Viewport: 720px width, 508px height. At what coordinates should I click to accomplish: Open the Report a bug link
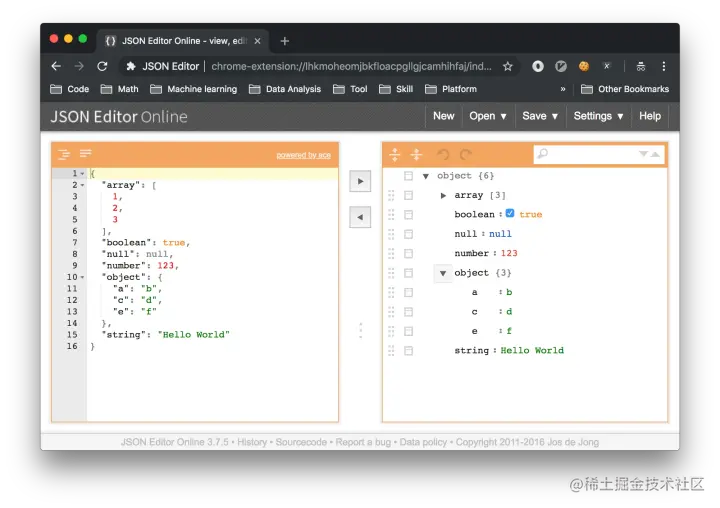coord(363,442)
